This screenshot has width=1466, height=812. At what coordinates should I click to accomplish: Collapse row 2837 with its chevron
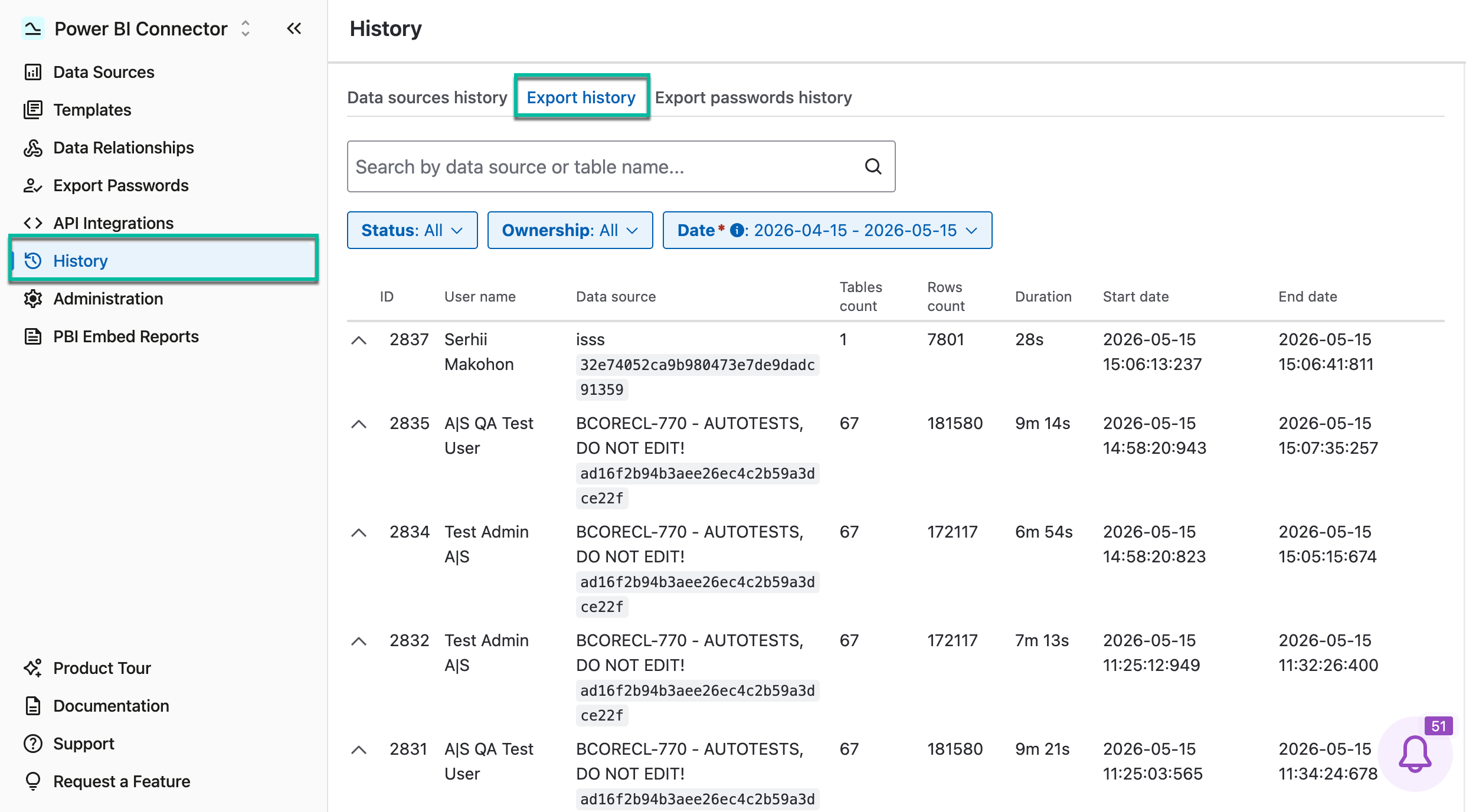tap(359, 340)
